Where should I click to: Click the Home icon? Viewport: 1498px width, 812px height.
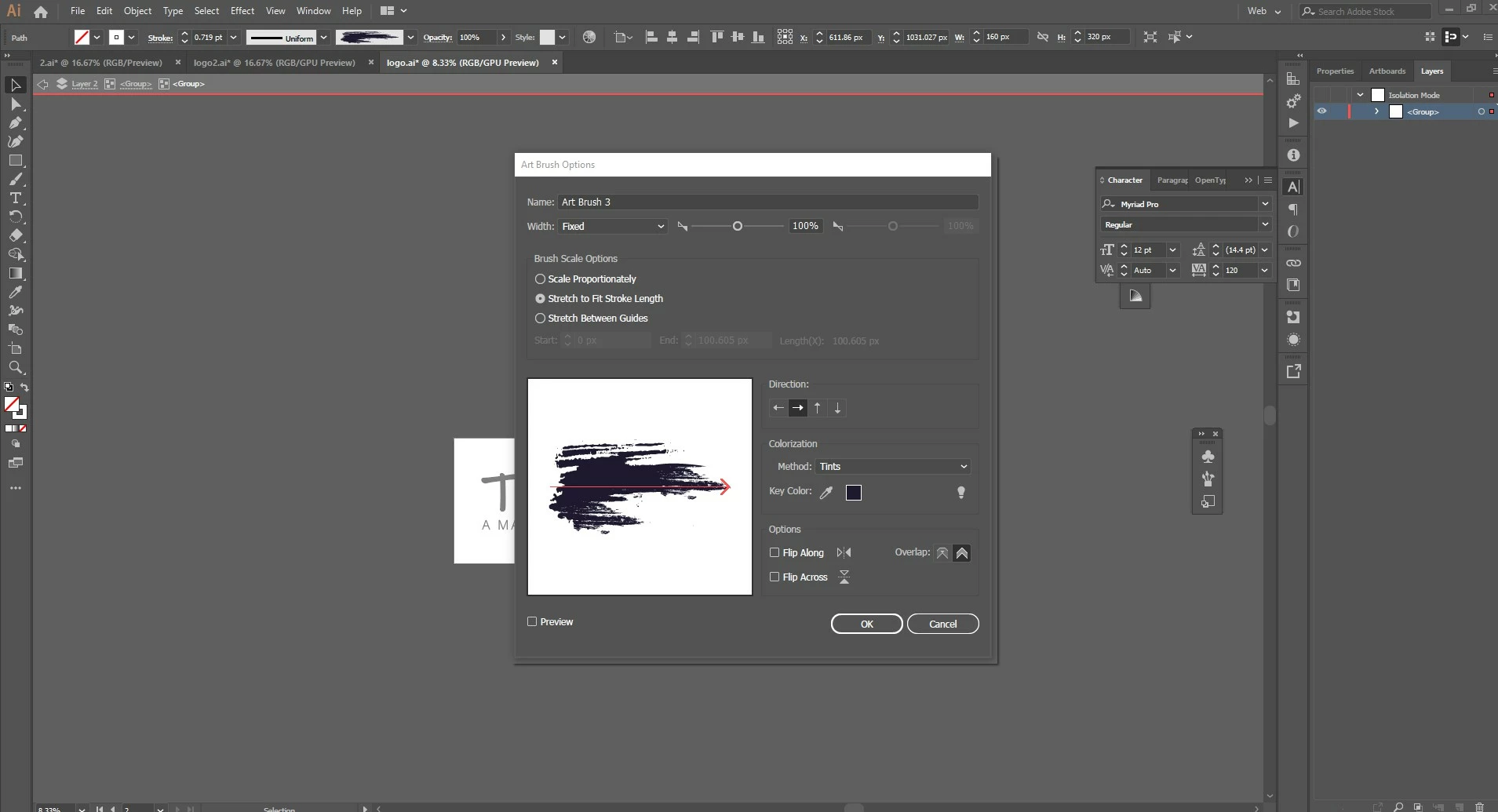[x=41, y=12]
